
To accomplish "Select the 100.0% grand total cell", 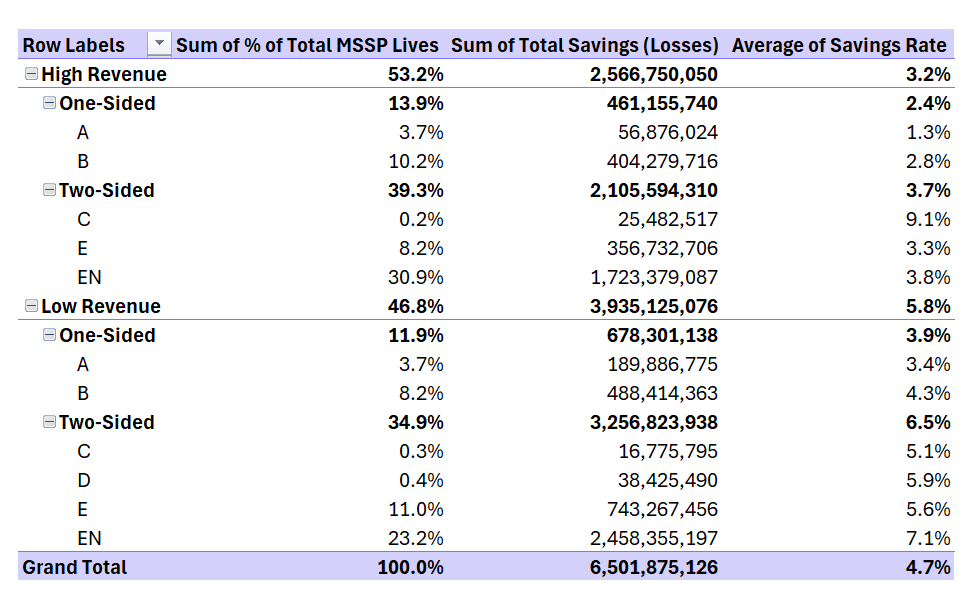I will (x=411, y=567).
